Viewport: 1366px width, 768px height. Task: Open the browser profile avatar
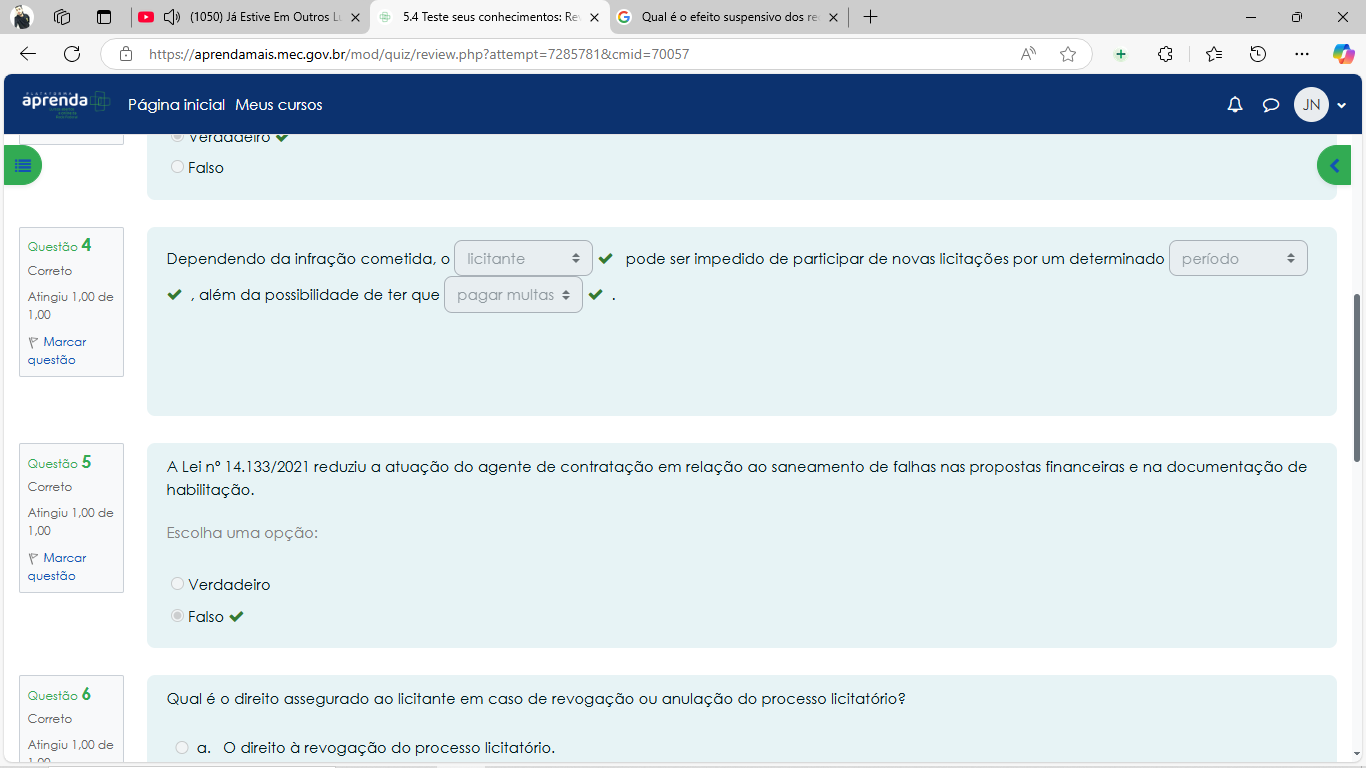(22, 17)
